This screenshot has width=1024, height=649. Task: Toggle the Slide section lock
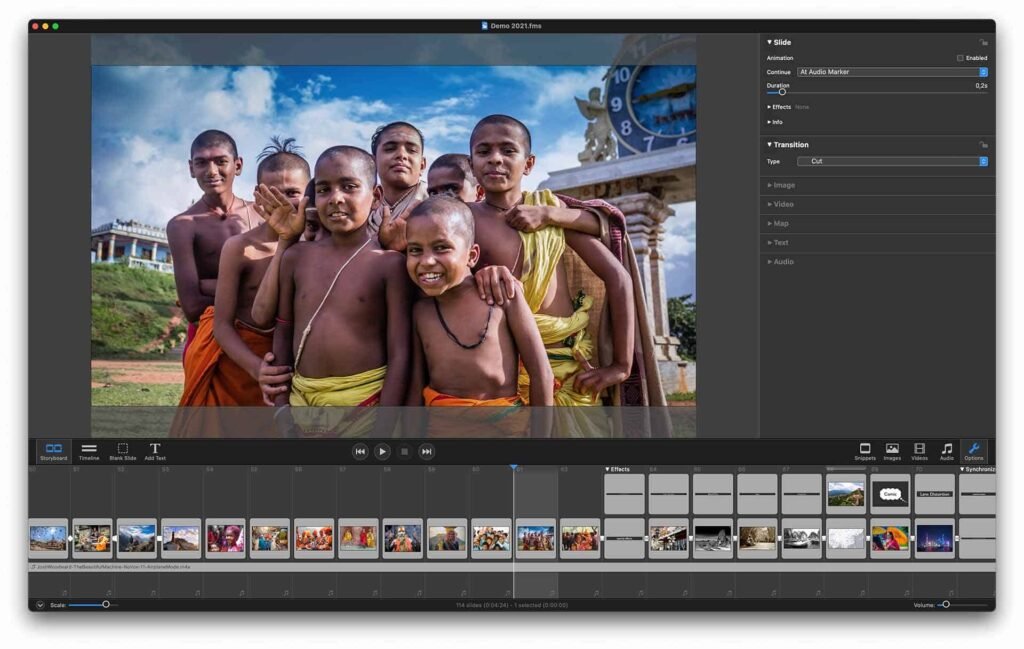click(982, 42)
